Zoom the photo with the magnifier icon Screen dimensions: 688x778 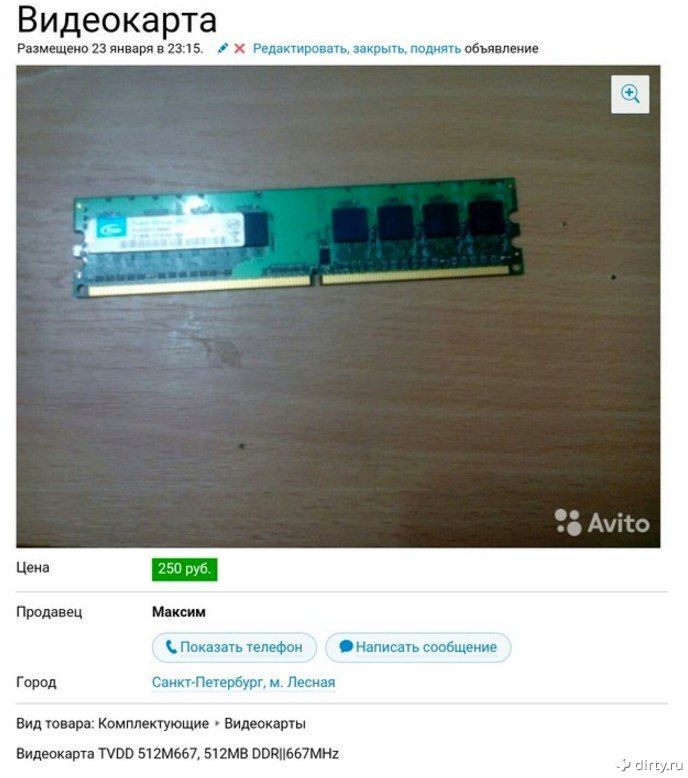tap(630, 94)
